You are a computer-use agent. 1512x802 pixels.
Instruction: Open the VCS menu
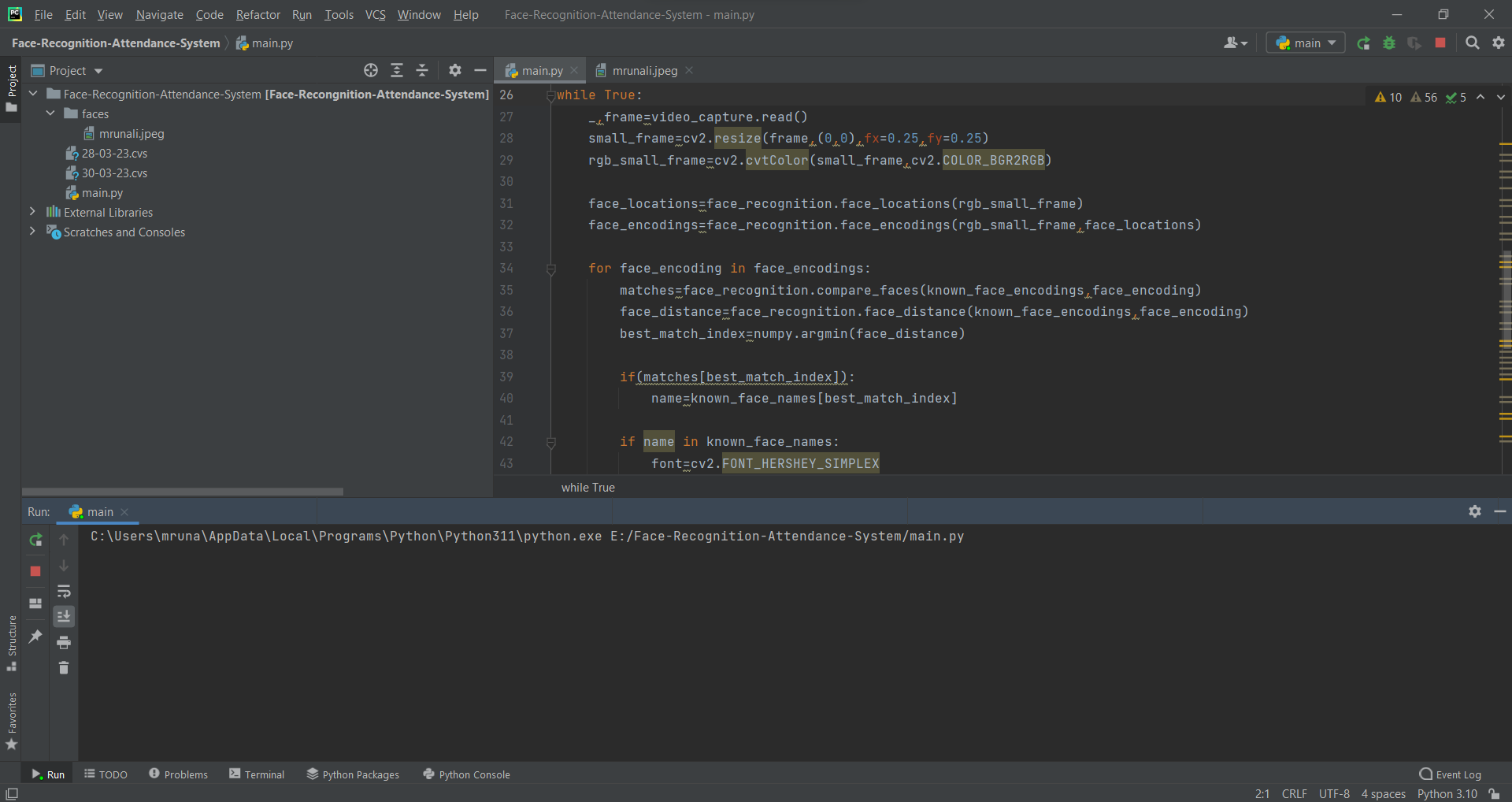click(376, 15)
